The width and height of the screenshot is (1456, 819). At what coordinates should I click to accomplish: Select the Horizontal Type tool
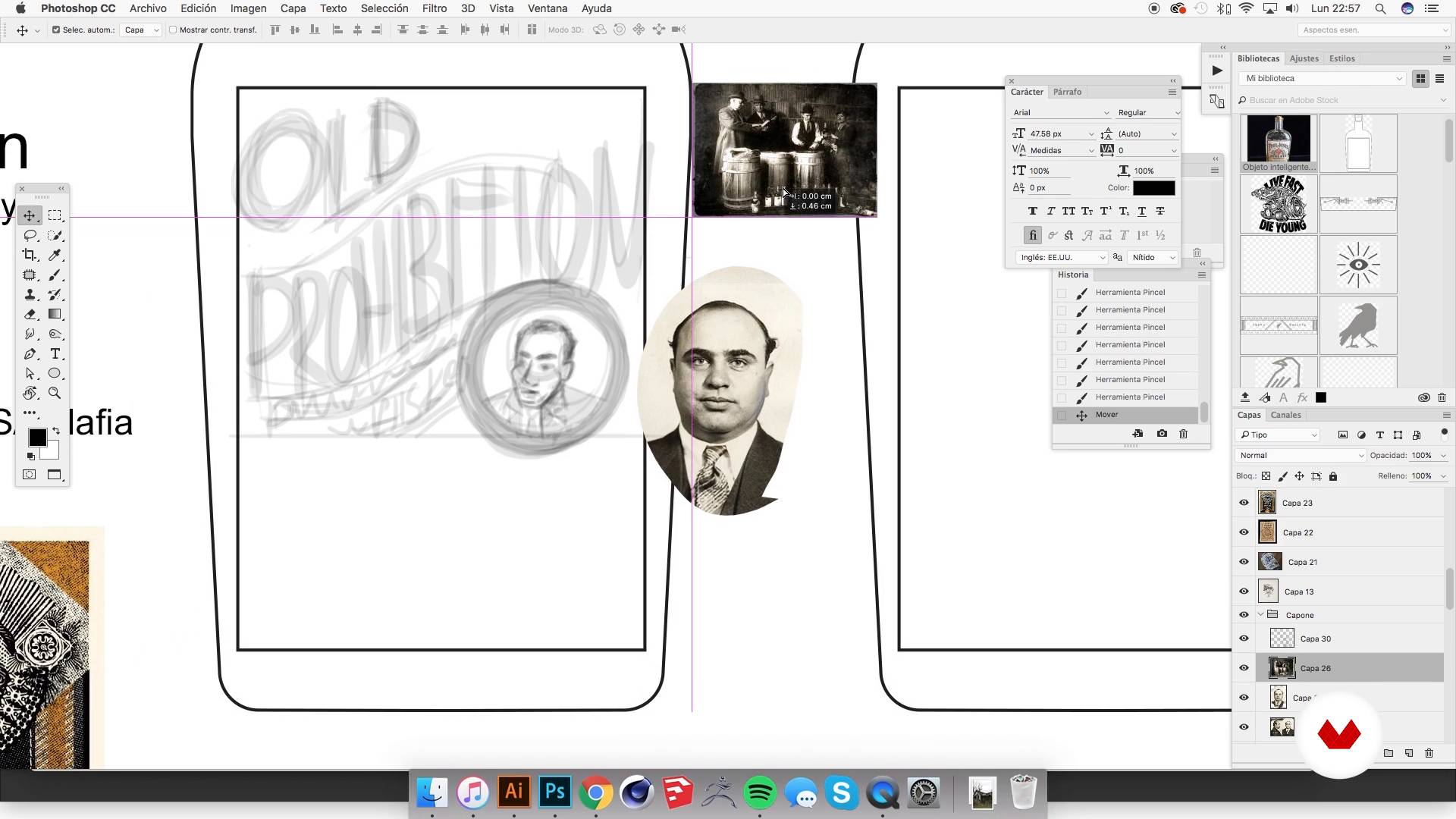[55, 354]
